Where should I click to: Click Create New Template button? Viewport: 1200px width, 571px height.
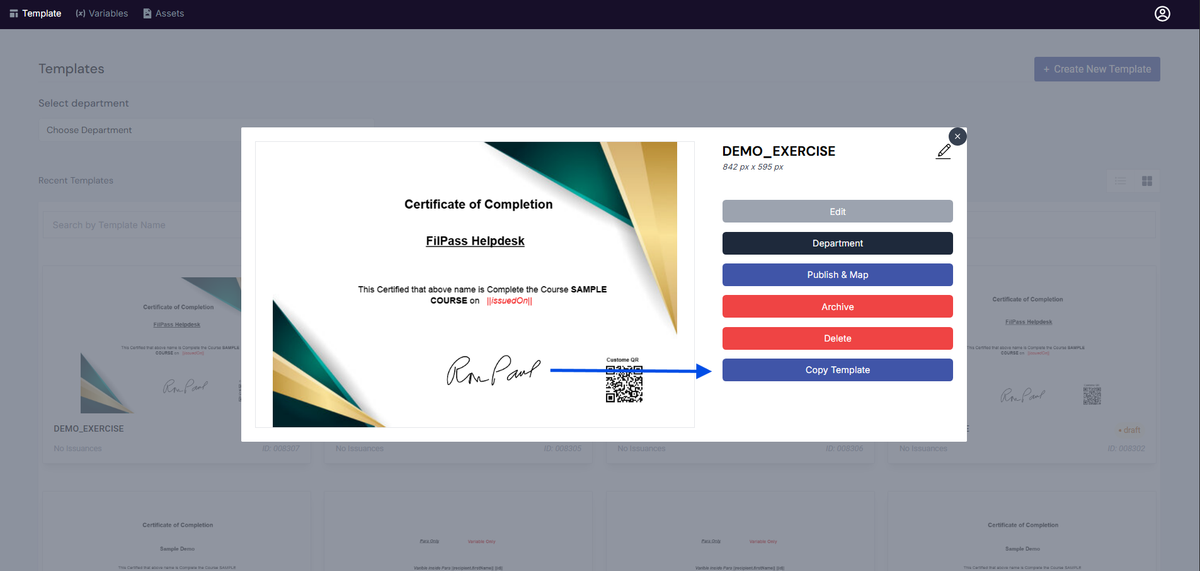click(1097, 69)
